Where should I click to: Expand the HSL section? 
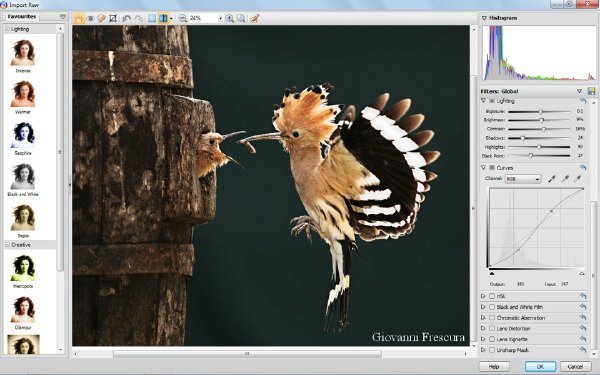point(483,296)
